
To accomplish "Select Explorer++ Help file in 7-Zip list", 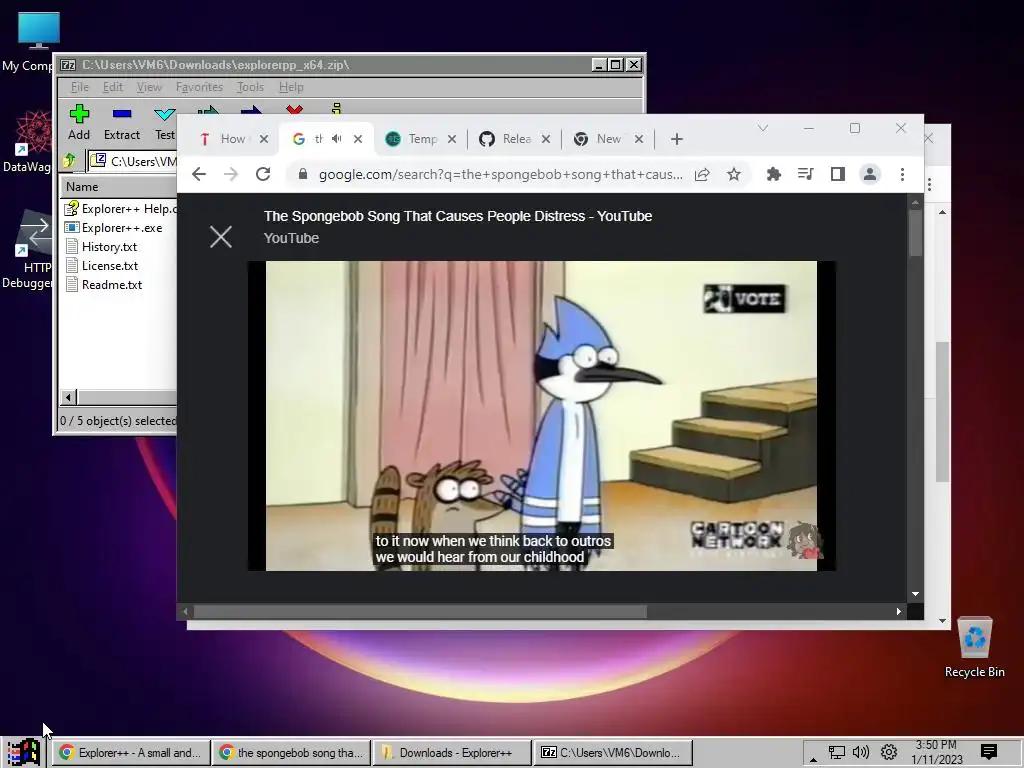I will click(120, 209).
